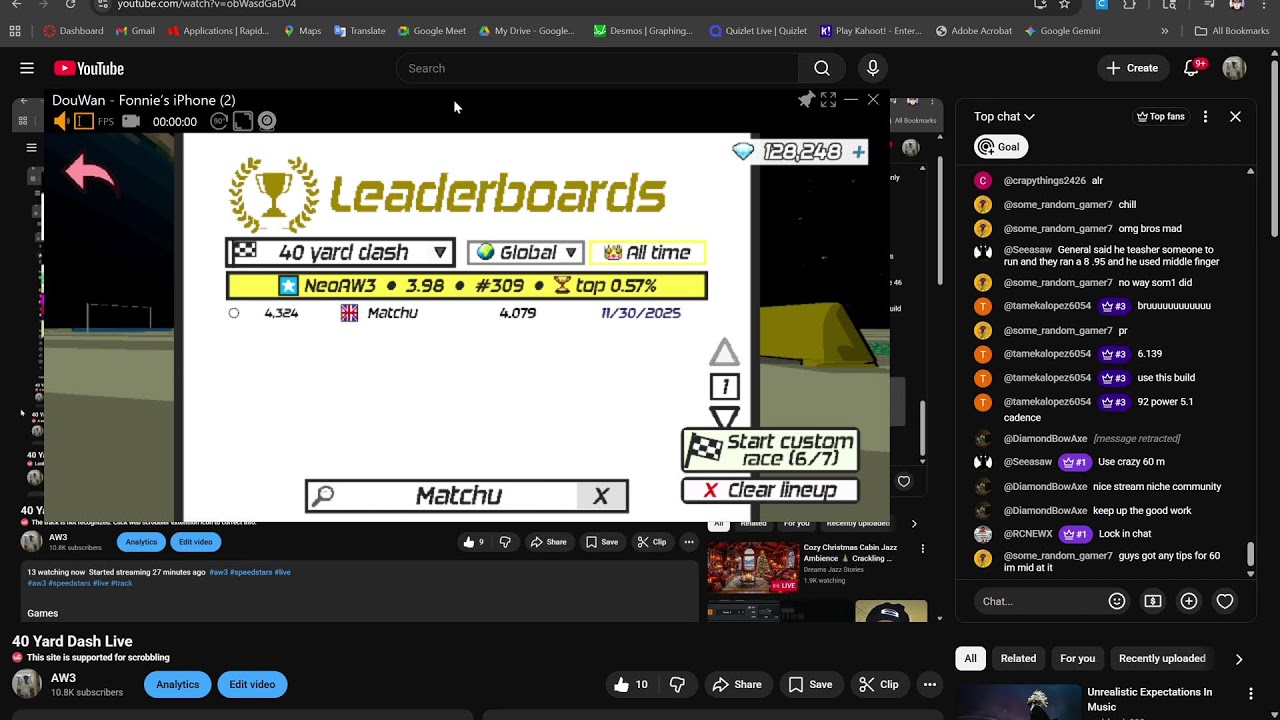The width and height of the screenshot is (1280, 720).
Task: Click the Edit video button
Action: click(252, 684)
